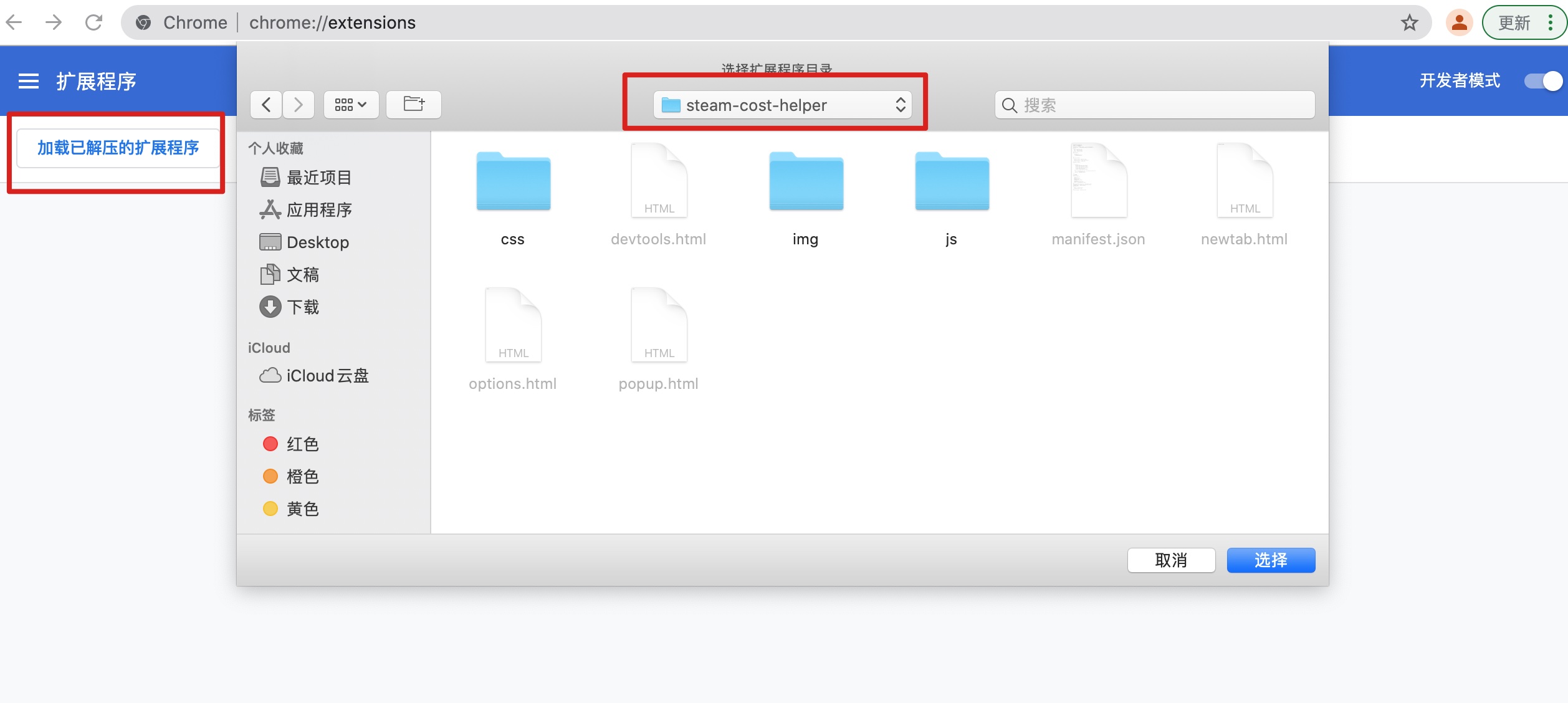
Task: Select the css folder
Action: (x=513, y=181)
